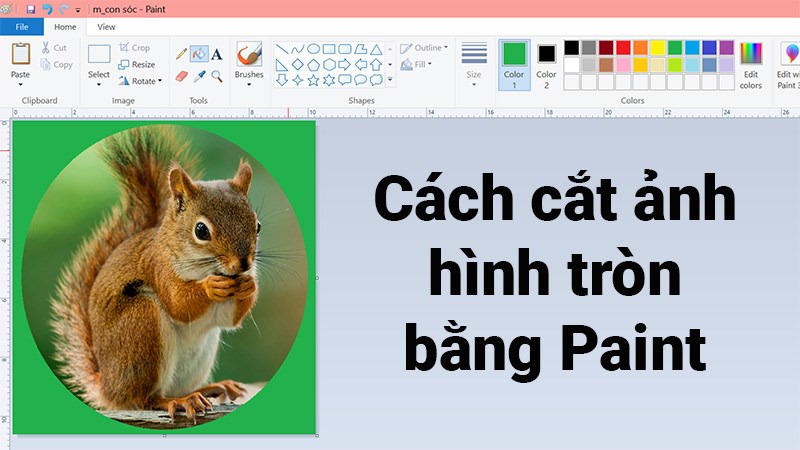
Task: Choose the Hexagon shape
Action: pos(329,65)
